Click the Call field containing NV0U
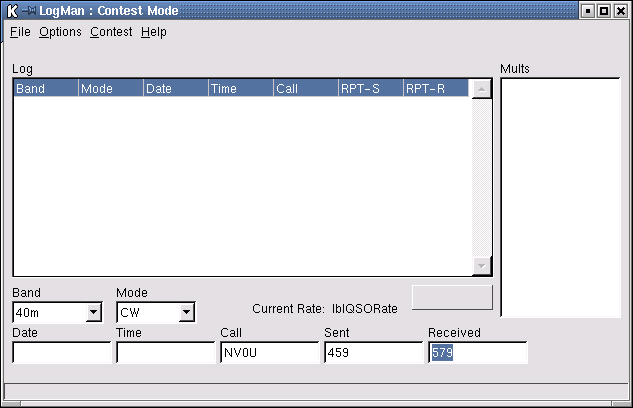The image size is (633, 408). click(x=269, y=353)
